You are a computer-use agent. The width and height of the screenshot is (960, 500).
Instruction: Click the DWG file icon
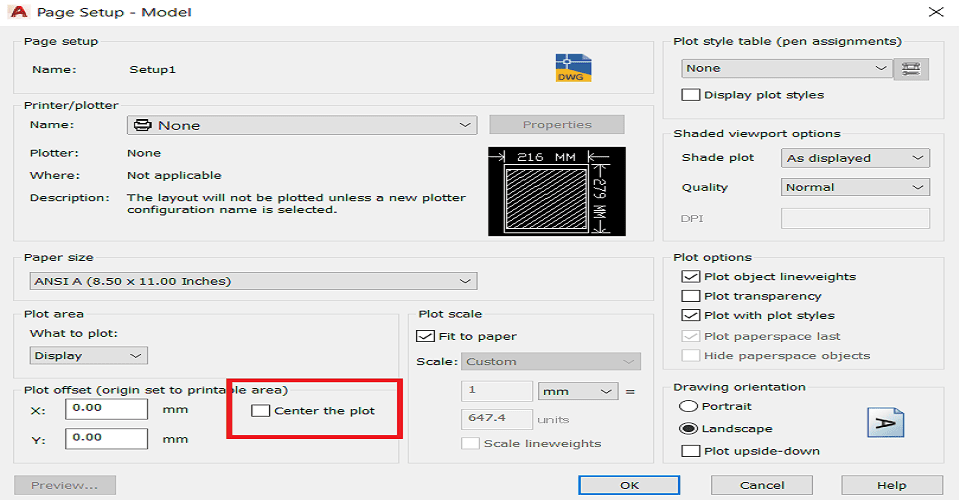(x=573, y=68)
